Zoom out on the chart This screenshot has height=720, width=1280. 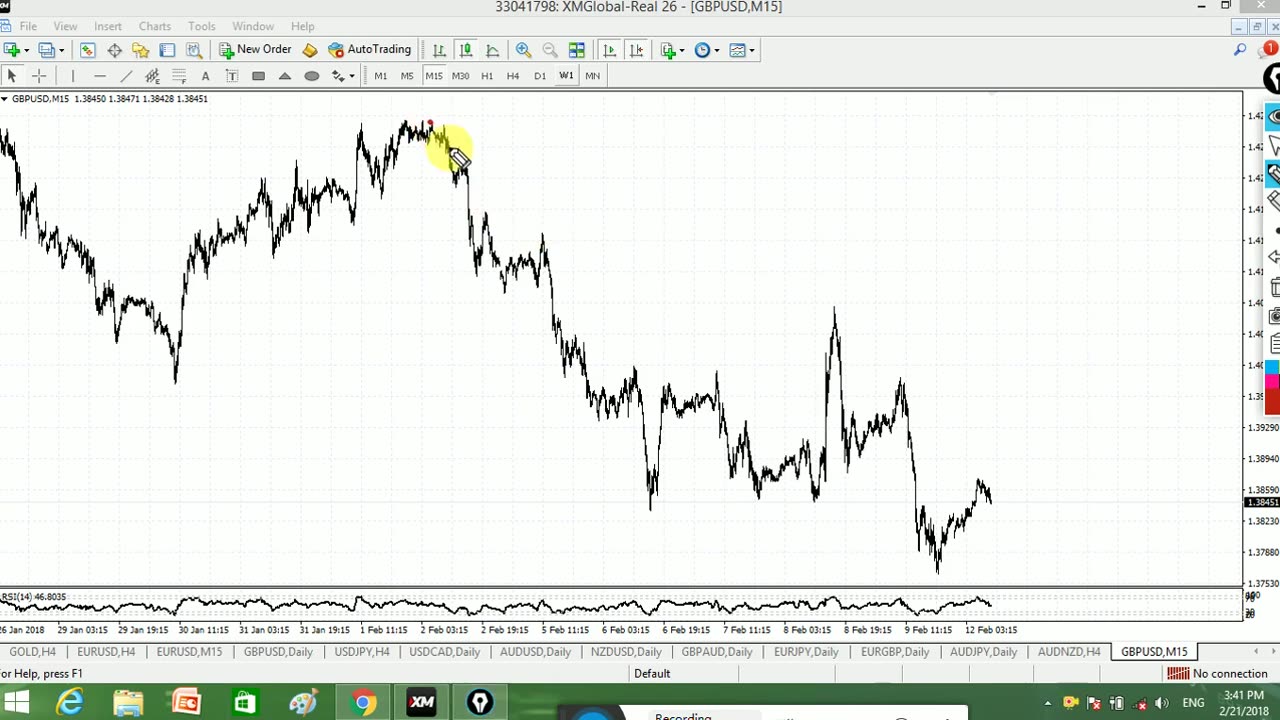549,50
